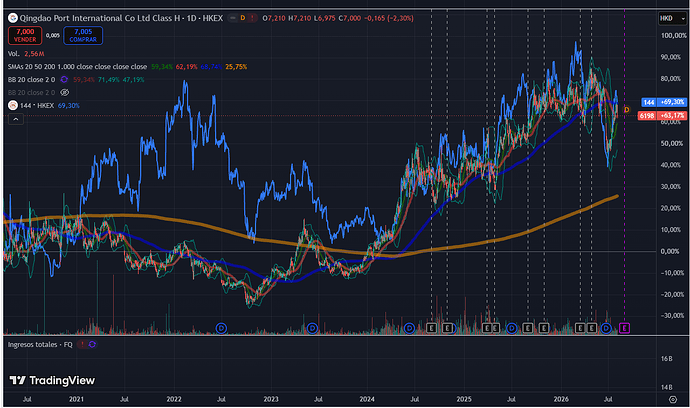
Task: Click the −0,165 (−2,30%) change value
Action: 389,18
